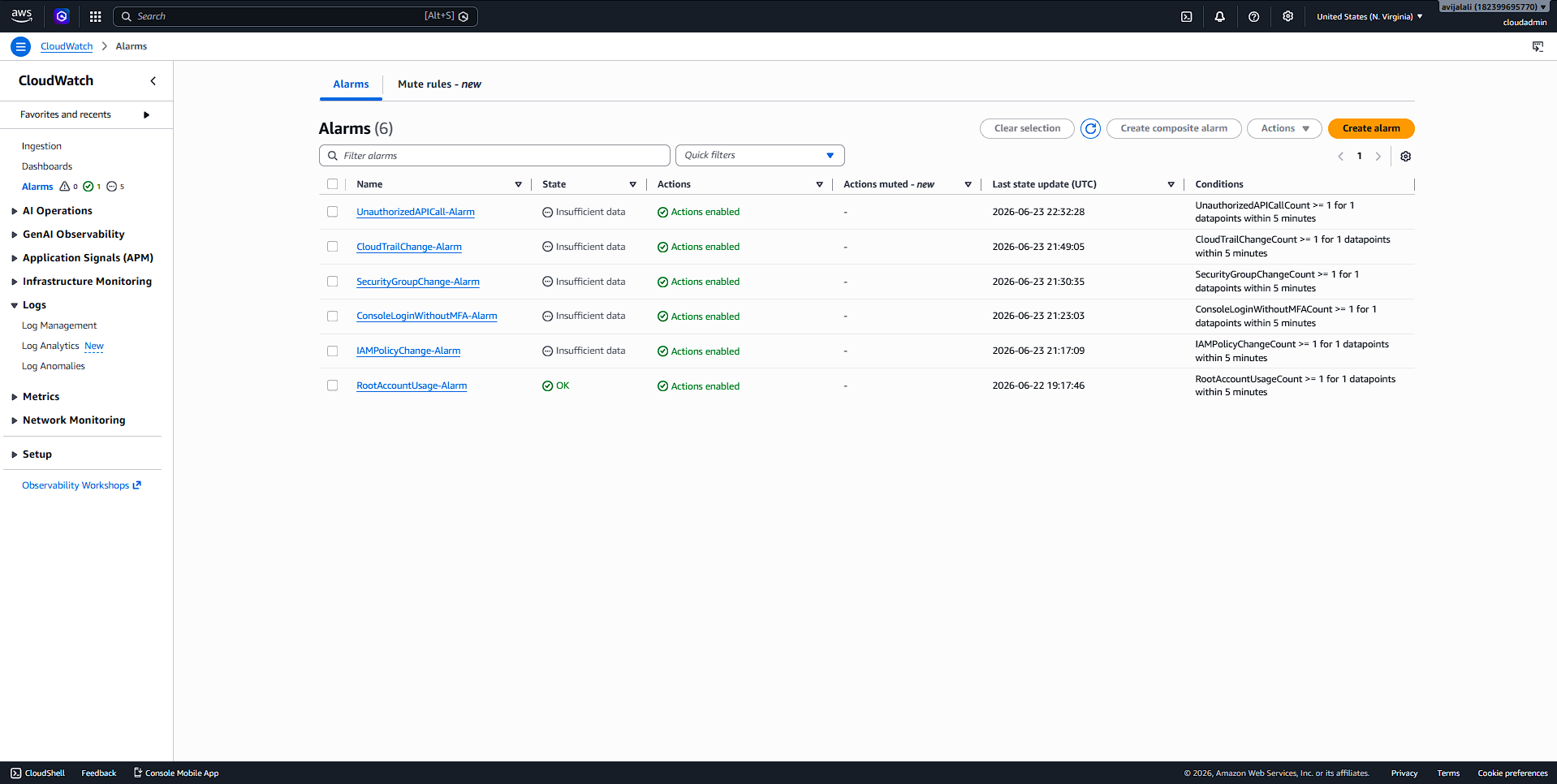Open the RootAccountUsage-Alarm link
Screen dimensions: 1557x784
tap(412, 386)
